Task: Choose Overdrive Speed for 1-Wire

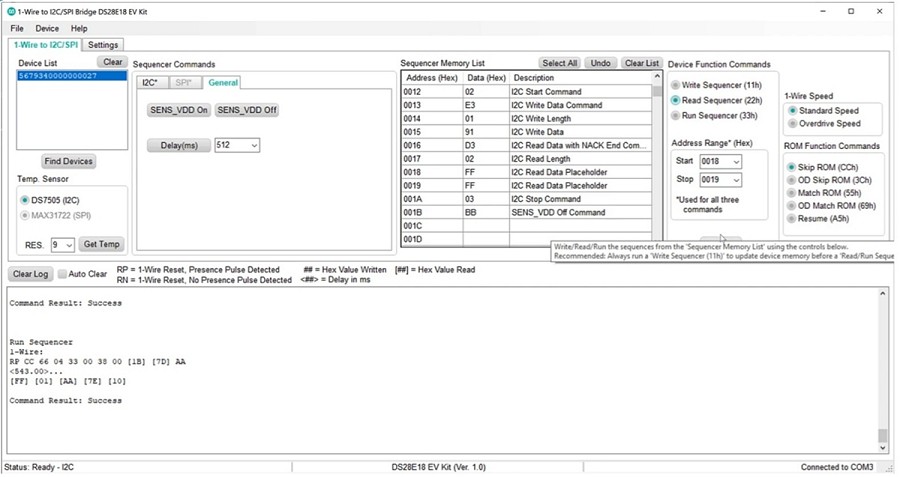Action: click(793, 124)
